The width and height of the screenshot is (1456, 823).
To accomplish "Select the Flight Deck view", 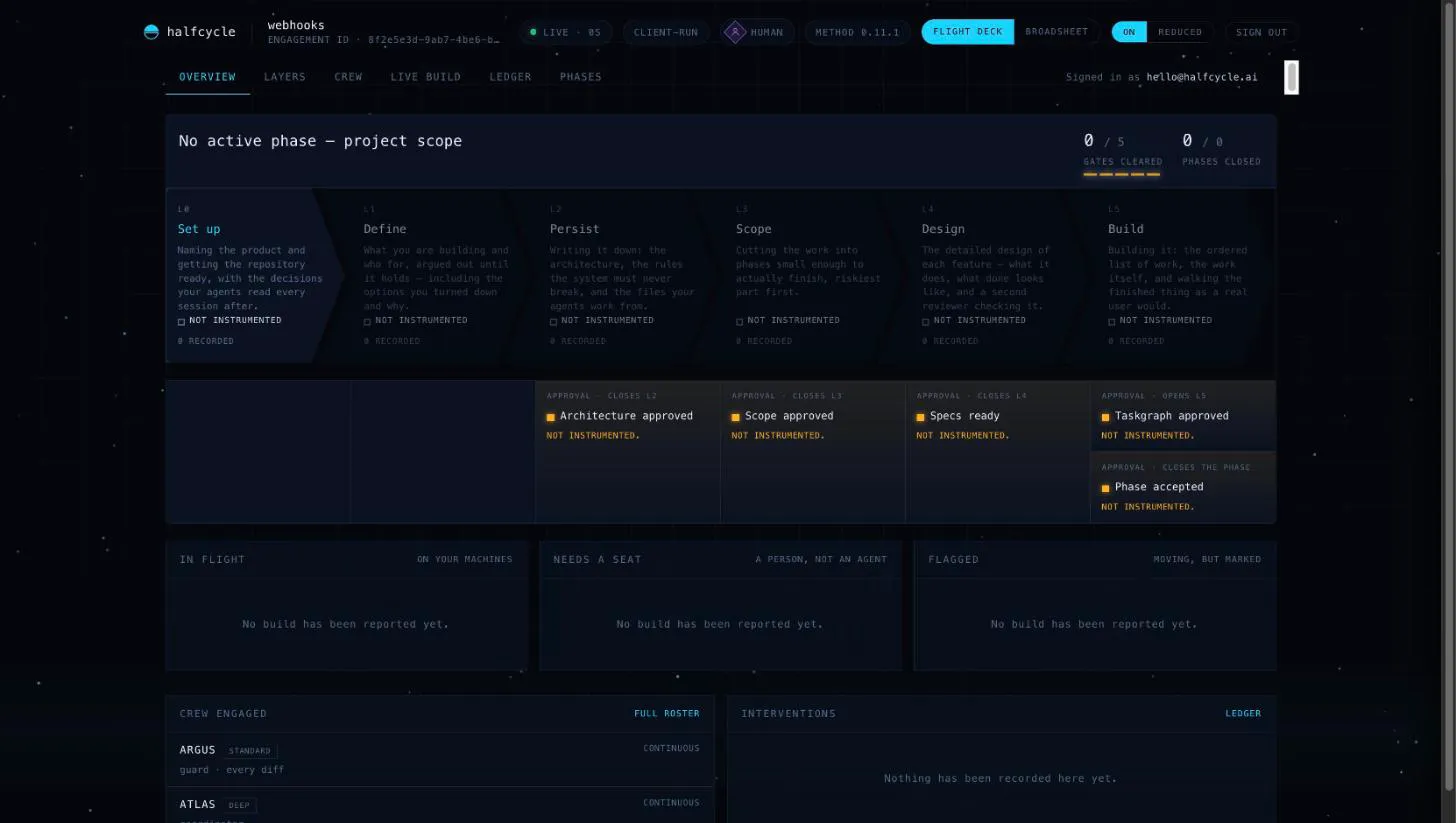I will coord(967,32).
